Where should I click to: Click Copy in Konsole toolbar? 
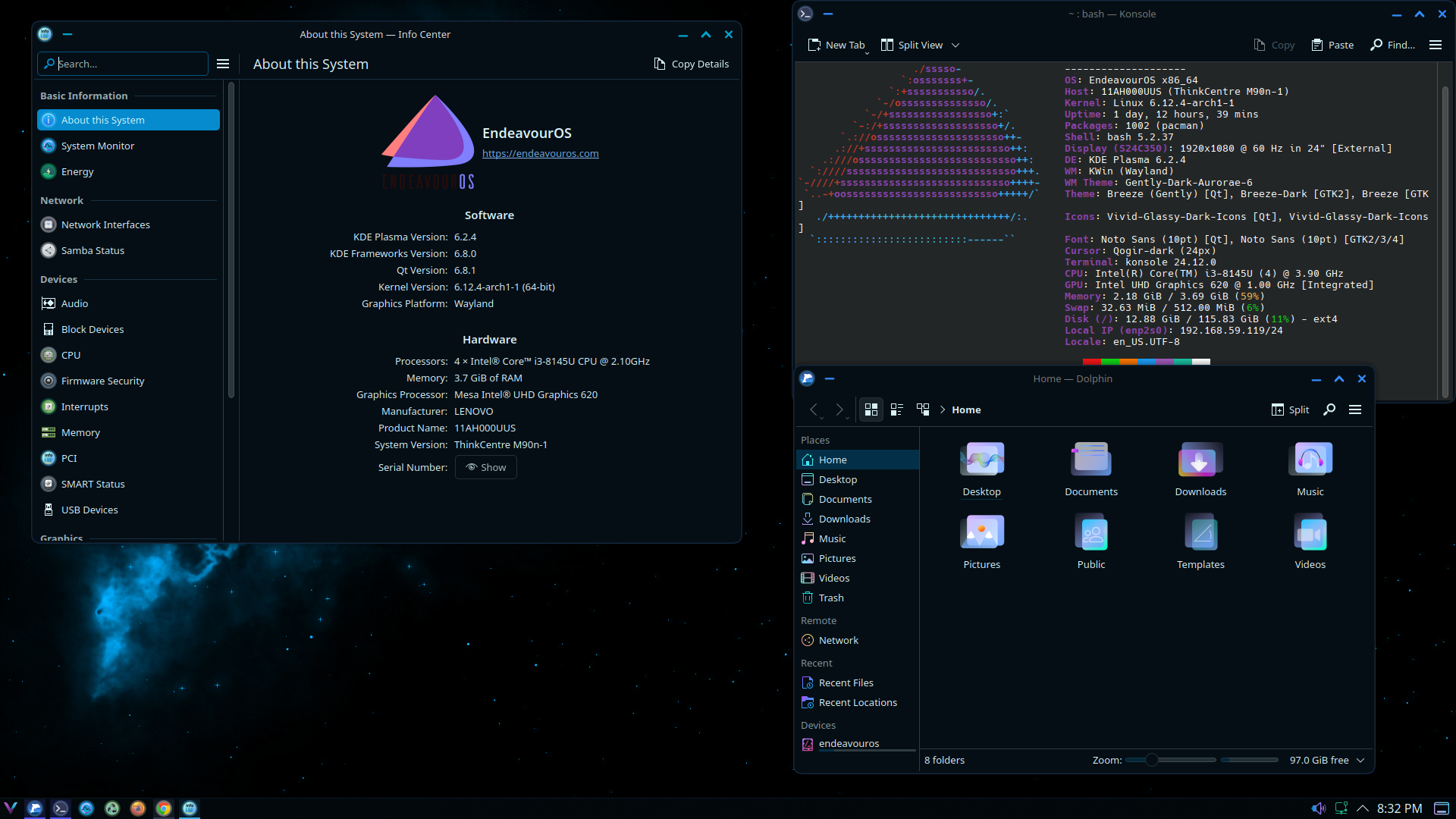[x=1274, y=45]
